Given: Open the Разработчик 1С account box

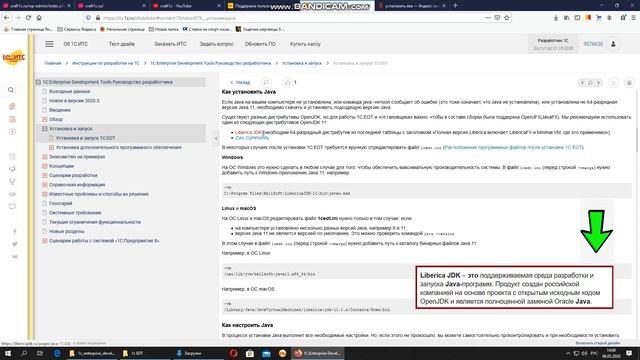Looking at the screenshot, I should click(x=553, y=44).
